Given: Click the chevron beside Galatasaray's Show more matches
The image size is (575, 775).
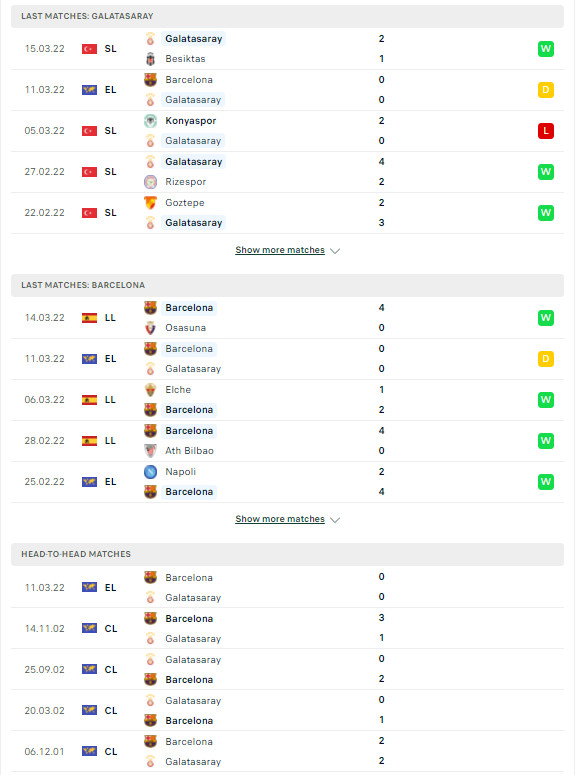Looking at the screenshot, I should point(335,251).
